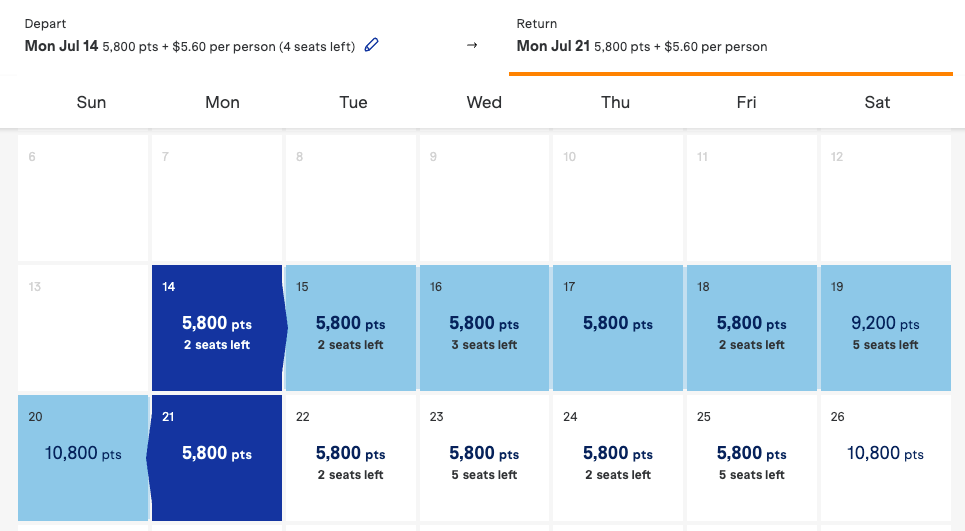Click the greyed-out July 12 cell
This screenshot has width=965, height=531.
click(885, 197)
